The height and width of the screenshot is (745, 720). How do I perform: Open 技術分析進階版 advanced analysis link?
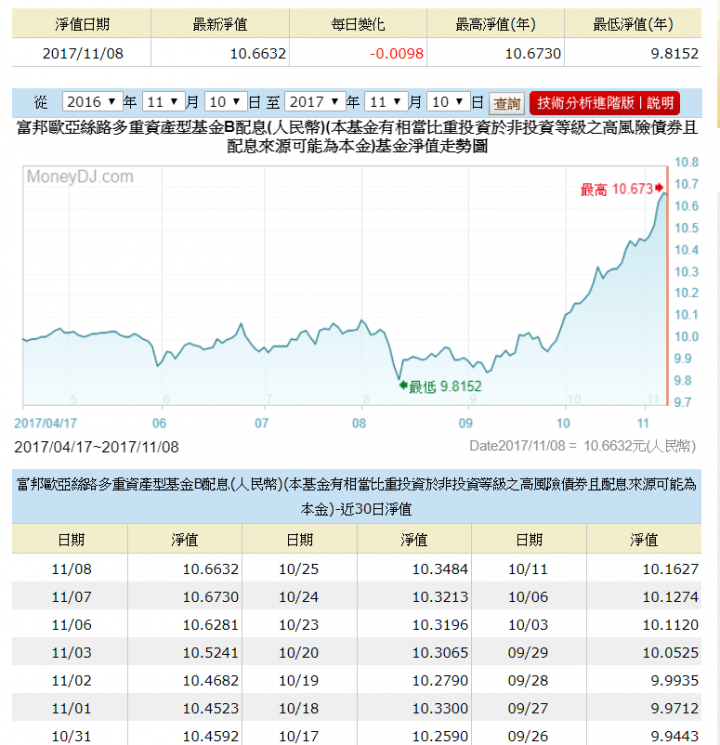(586, 103)
